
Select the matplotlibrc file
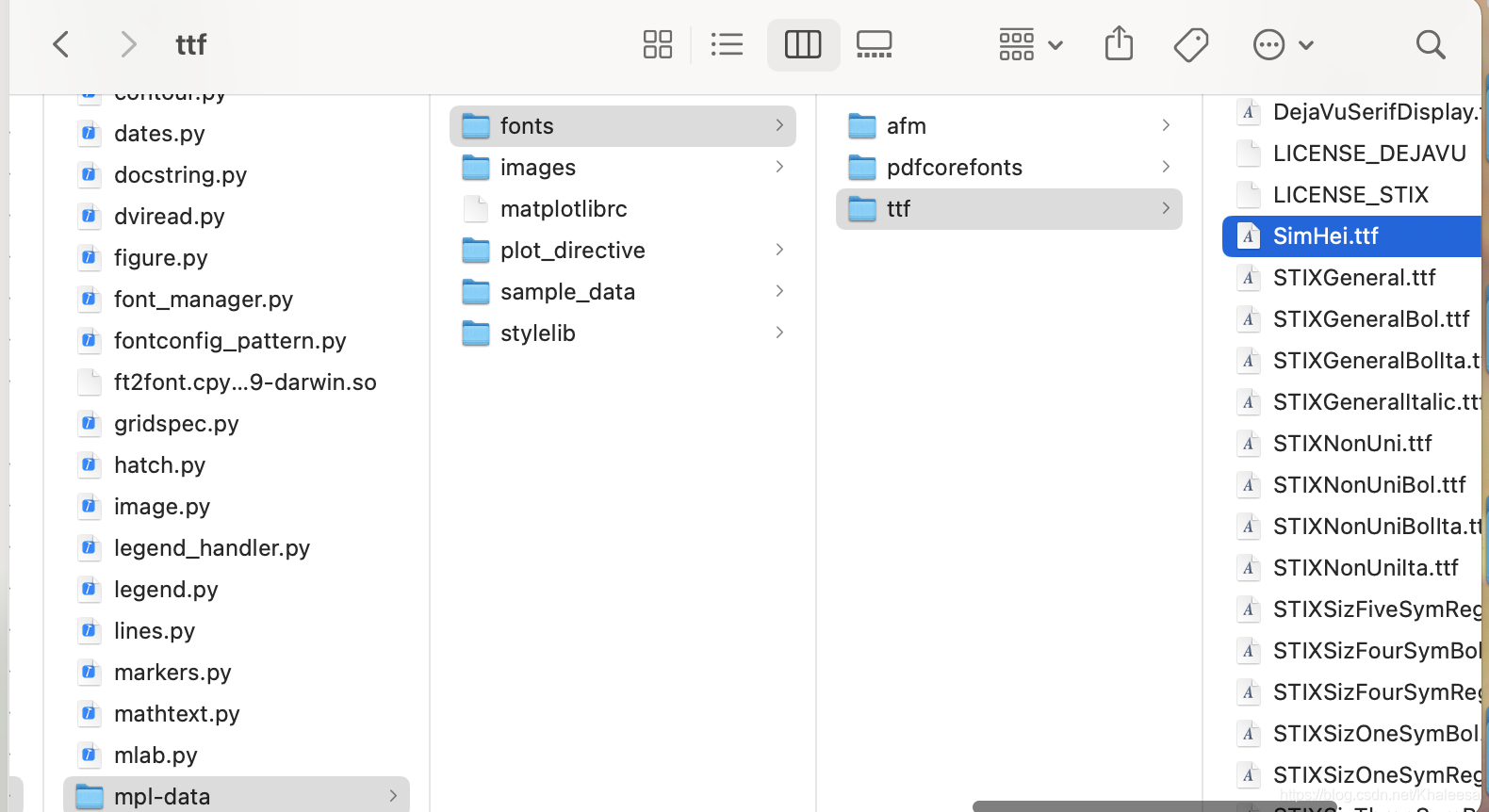tap(623, 208)
